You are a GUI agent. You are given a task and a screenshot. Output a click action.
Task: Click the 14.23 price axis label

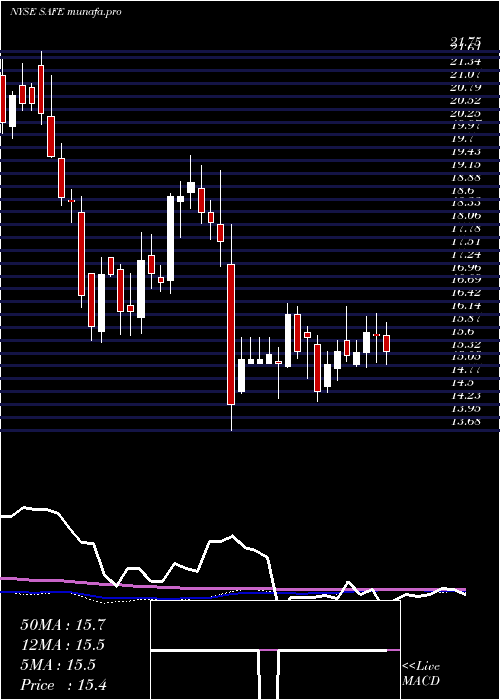(x=465, y=396)
